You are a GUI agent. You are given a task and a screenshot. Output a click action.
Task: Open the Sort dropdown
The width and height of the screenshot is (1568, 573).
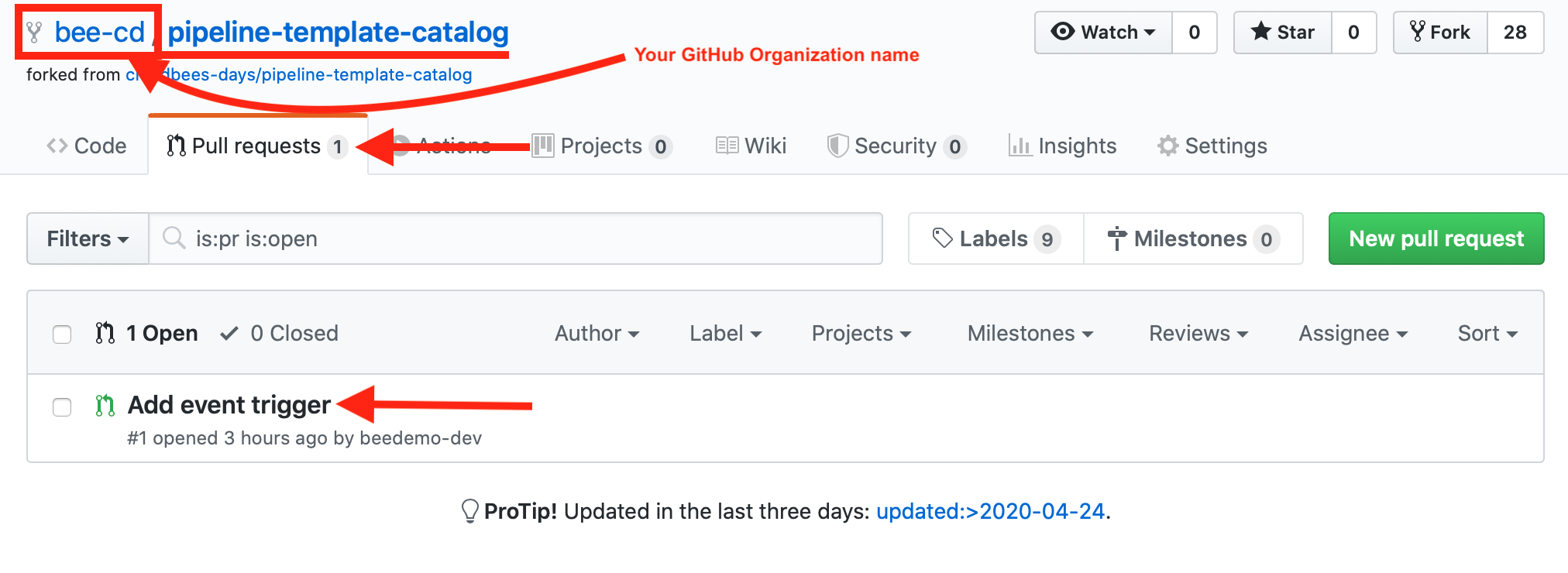1487,333
